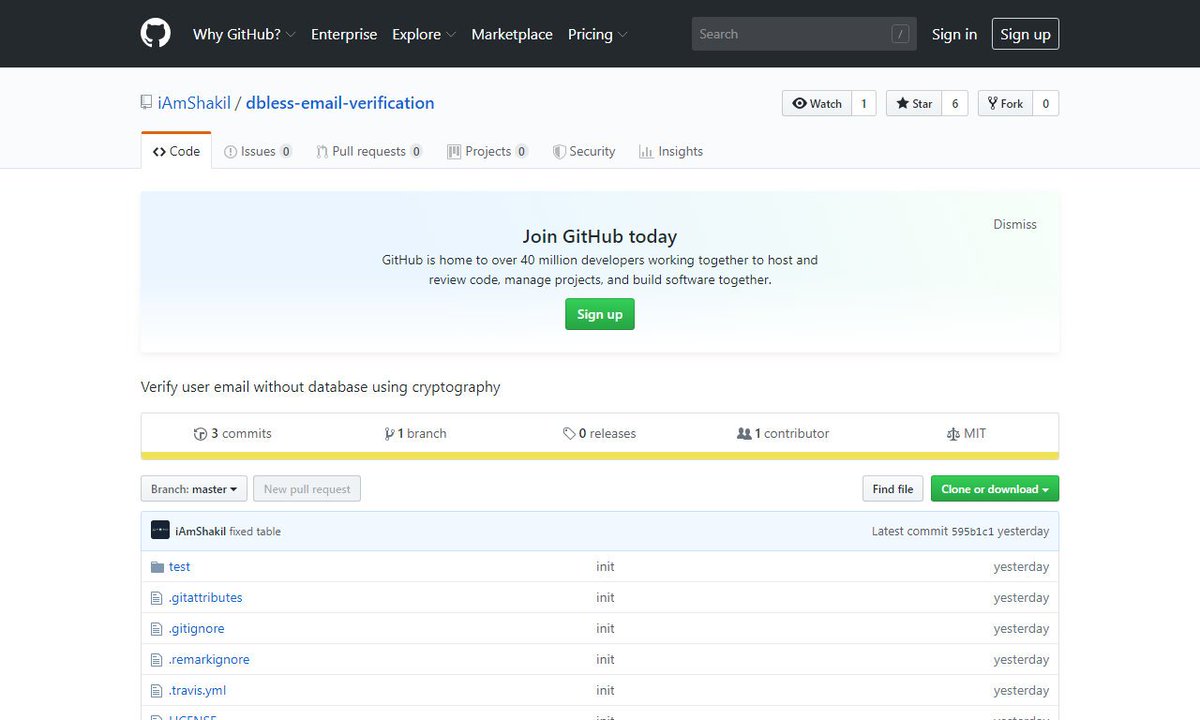This screenshot has width=1200, height=720.
Task: Open iAmShakil author link in the commit bar
Action: pyautogui.click(x=200, y=531)
